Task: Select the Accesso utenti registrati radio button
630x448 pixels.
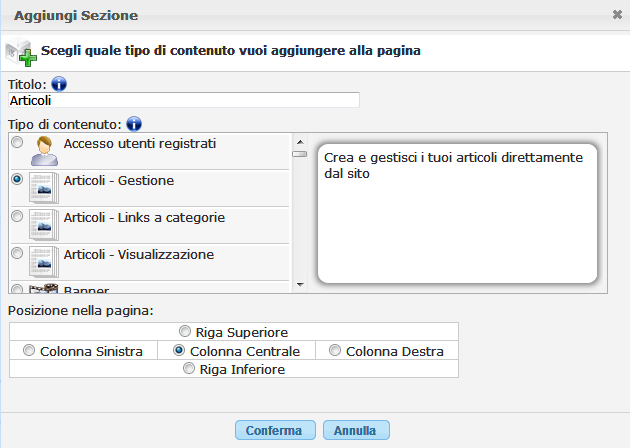Action: coord(16,143)
